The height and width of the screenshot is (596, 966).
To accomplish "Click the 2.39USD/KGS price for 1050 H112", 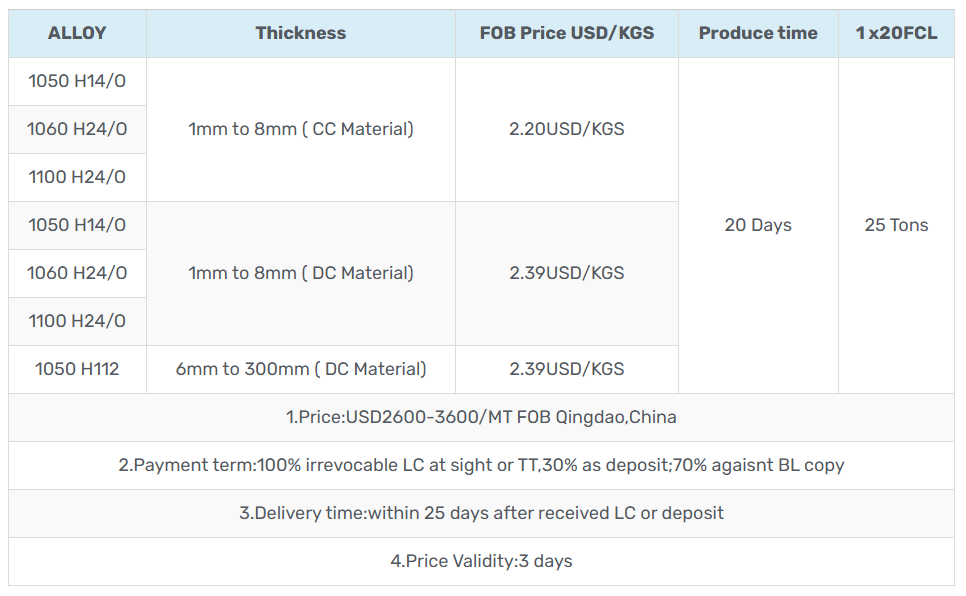I will coord(566,369).
